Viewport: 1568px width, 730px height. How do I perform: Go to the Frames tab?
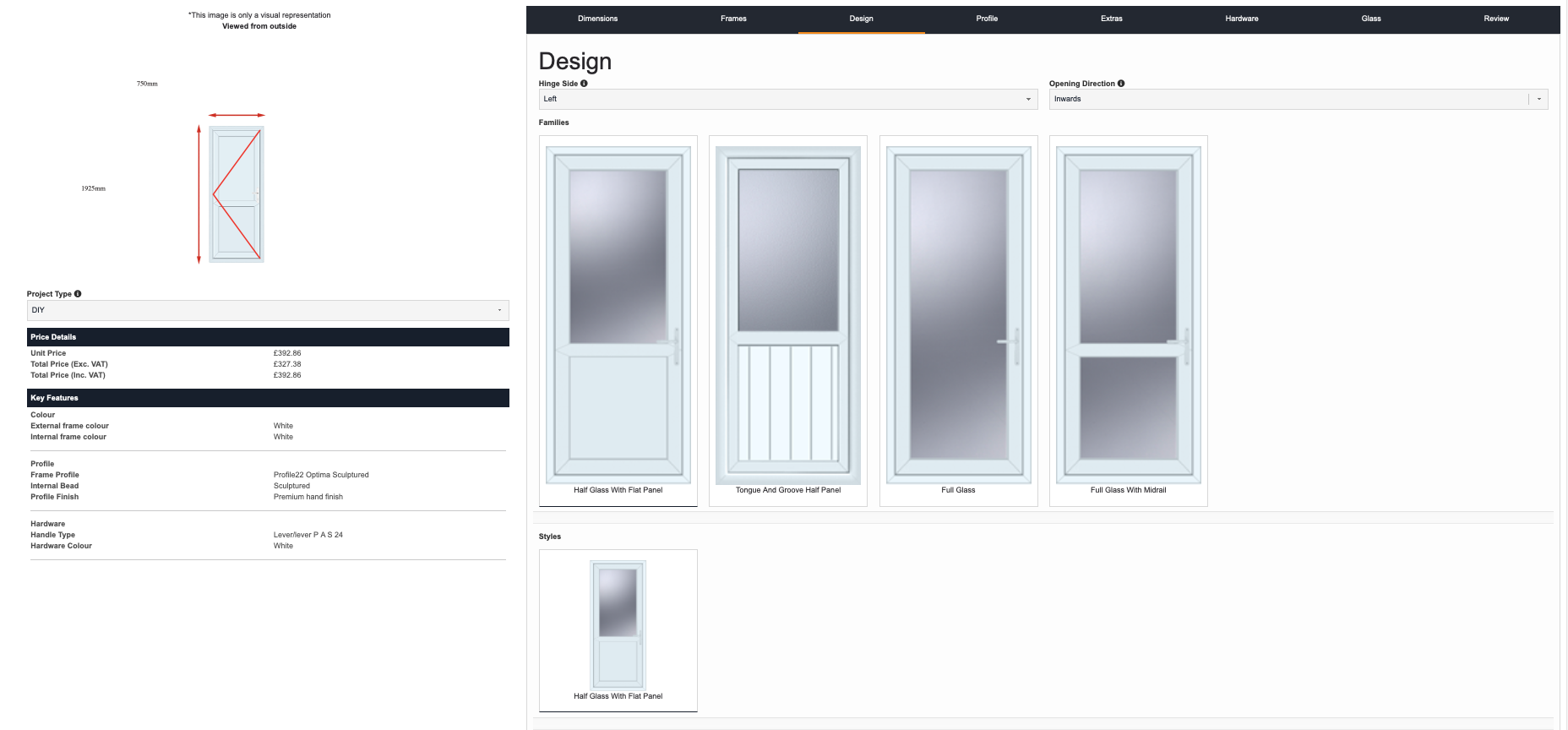pos(733,19)
